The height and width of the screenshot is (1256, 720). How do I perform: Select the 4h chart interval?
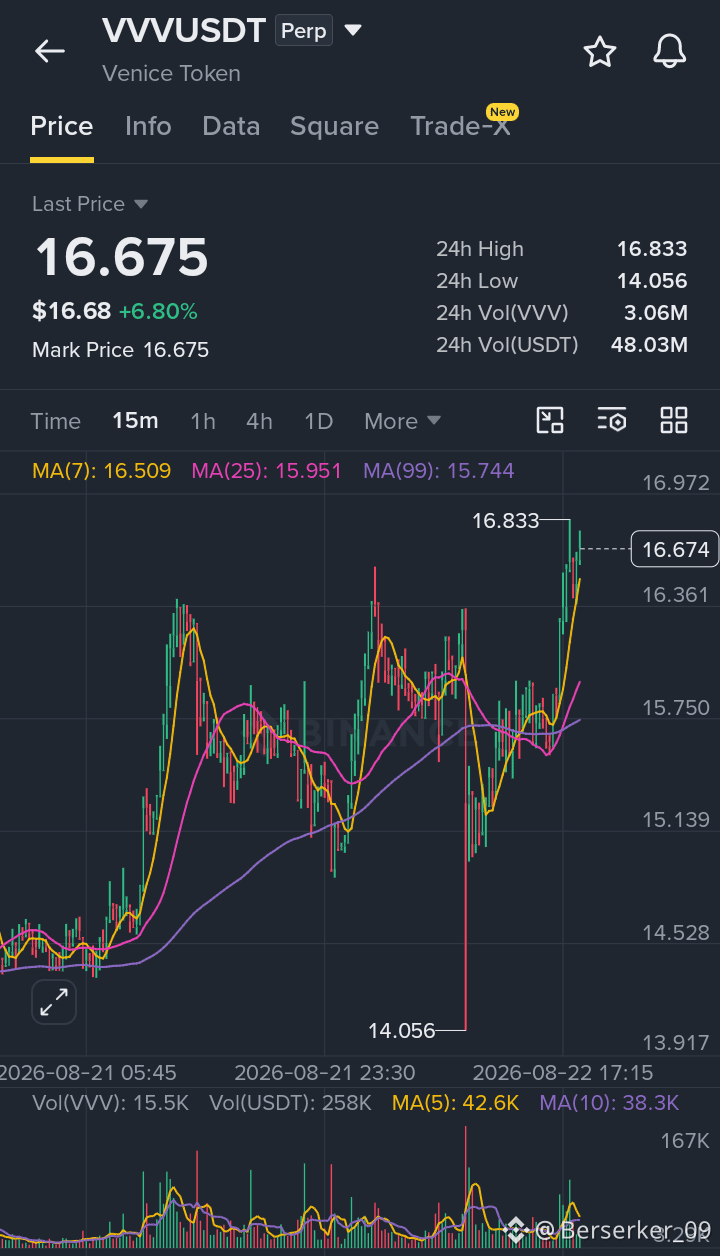[259, 421]
